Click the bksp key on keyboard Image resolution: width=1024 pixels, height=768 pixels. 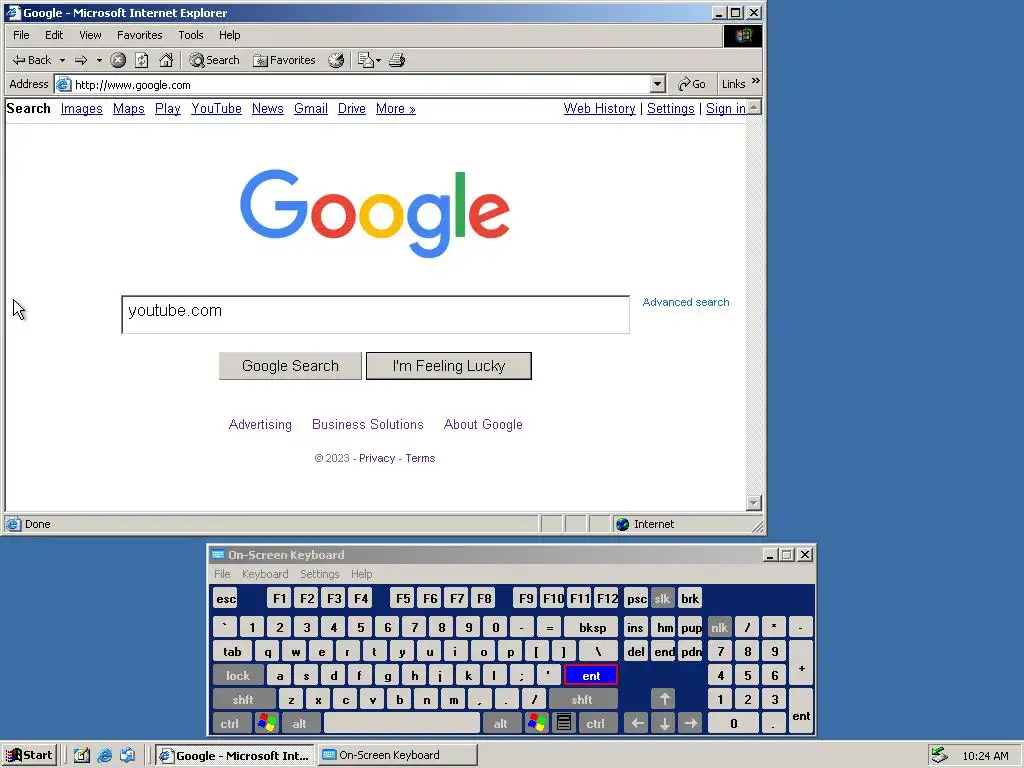click(592, 628)
